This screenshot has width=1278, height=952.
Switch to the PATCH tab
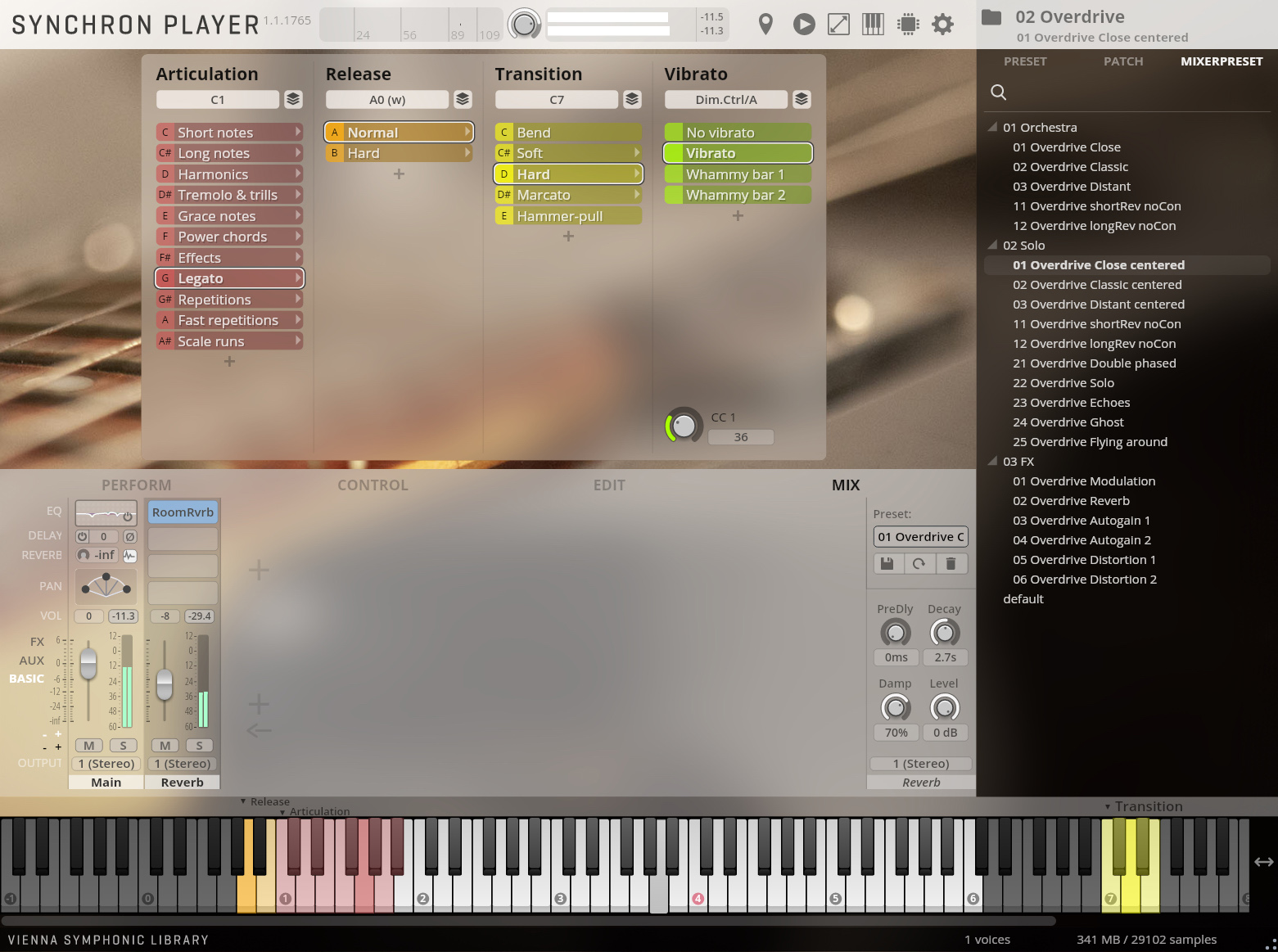(1122, 61)
